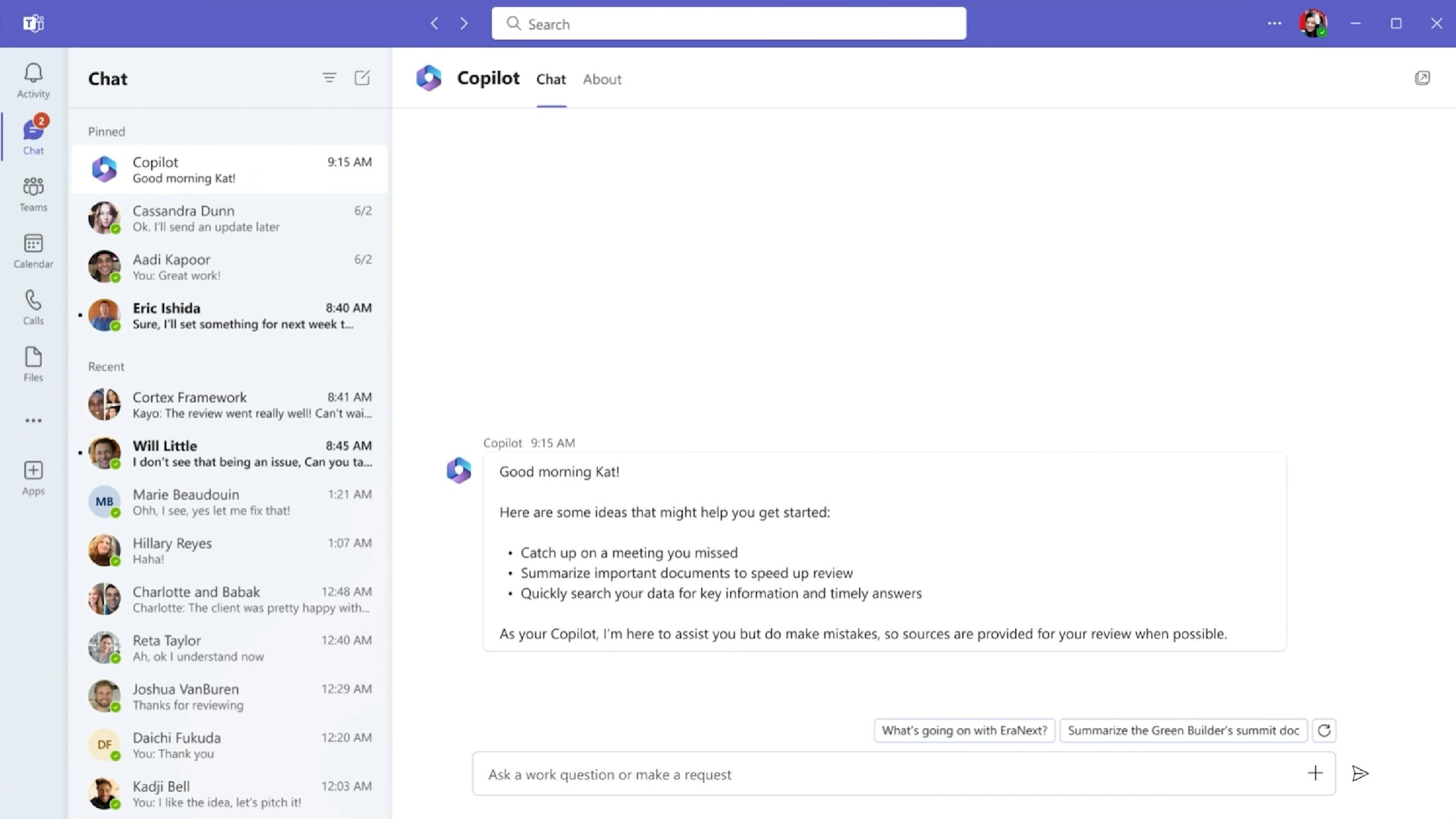Image resolution: width=1456 pixels, height=819 pixels.
Task: Open the Calls icon in sidebar
Action: tap(33, 306)
